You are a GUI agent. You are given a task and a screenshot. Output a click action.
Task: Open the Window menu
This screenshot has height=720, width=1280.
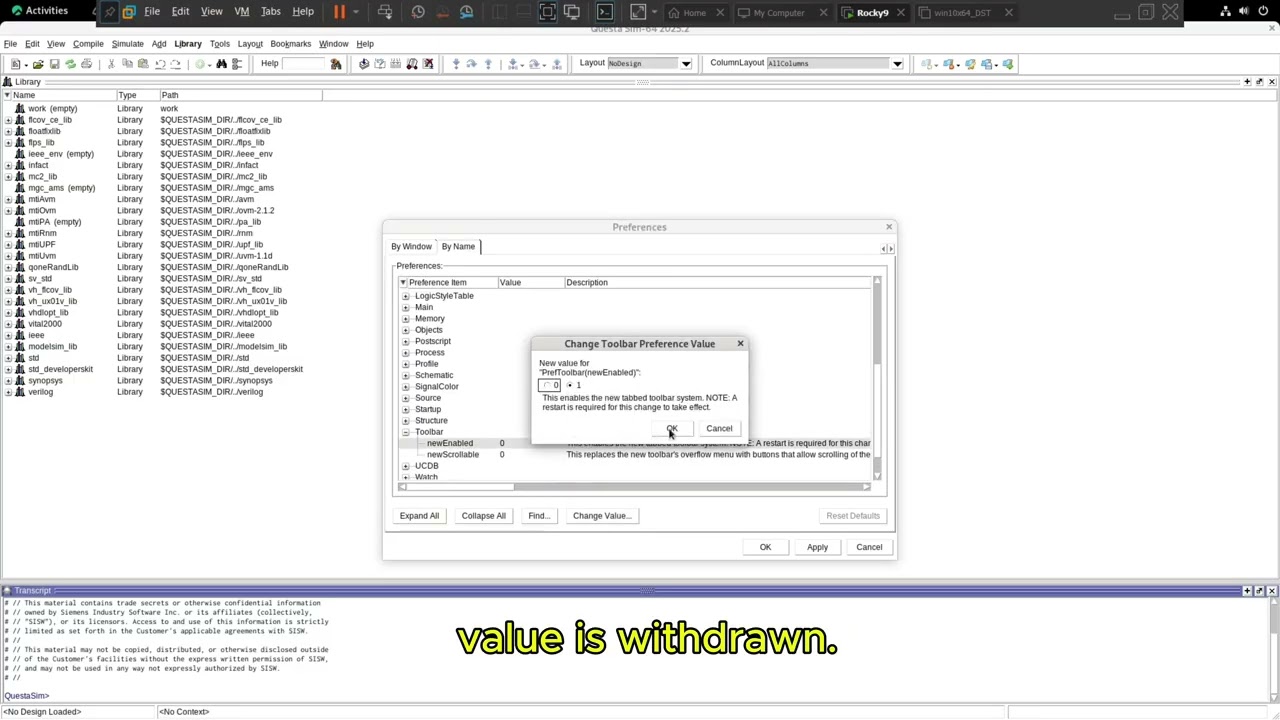tap(333, 44)
